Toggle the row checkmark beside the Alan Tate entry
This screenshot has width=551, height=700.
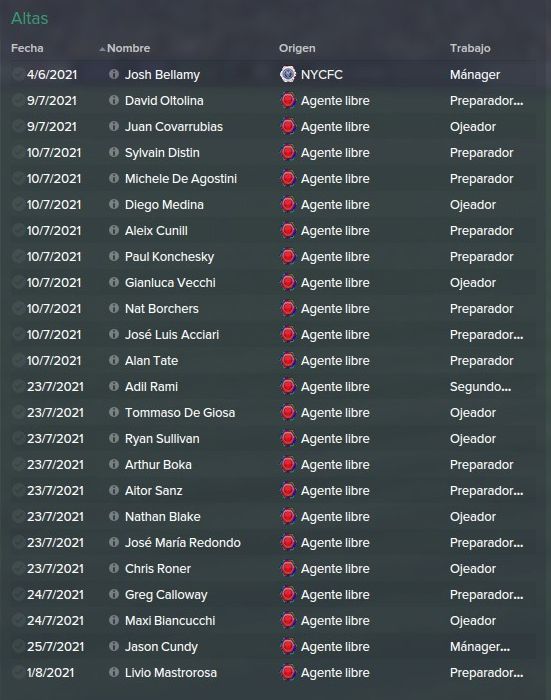pos(18,360)
